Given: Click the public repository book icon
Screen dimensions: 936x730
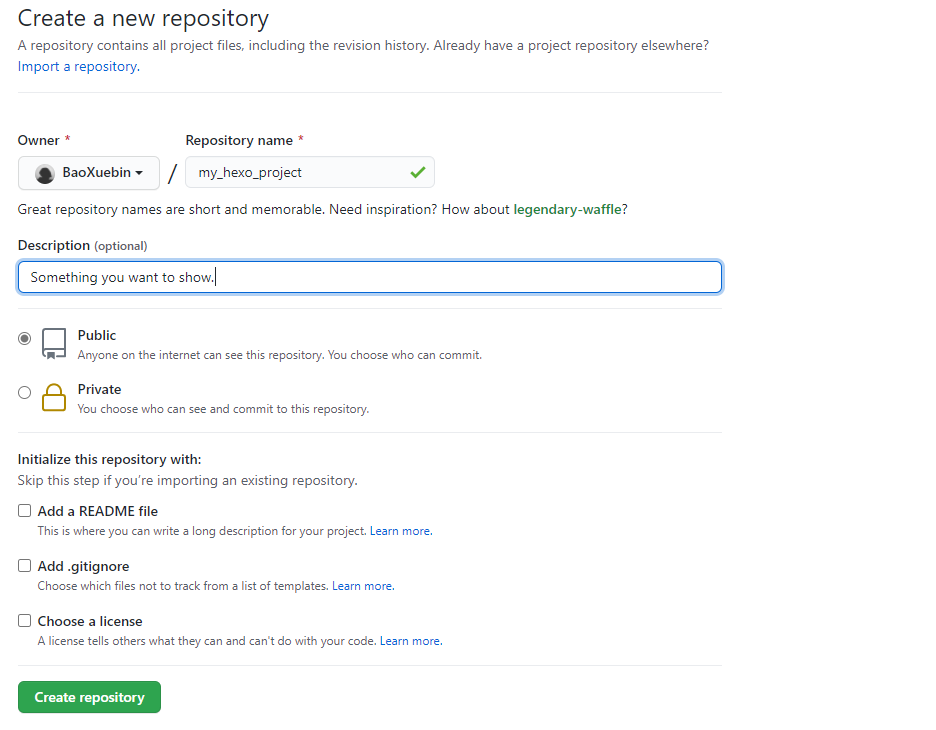Looking at the screenshot, I should [54, 343].
